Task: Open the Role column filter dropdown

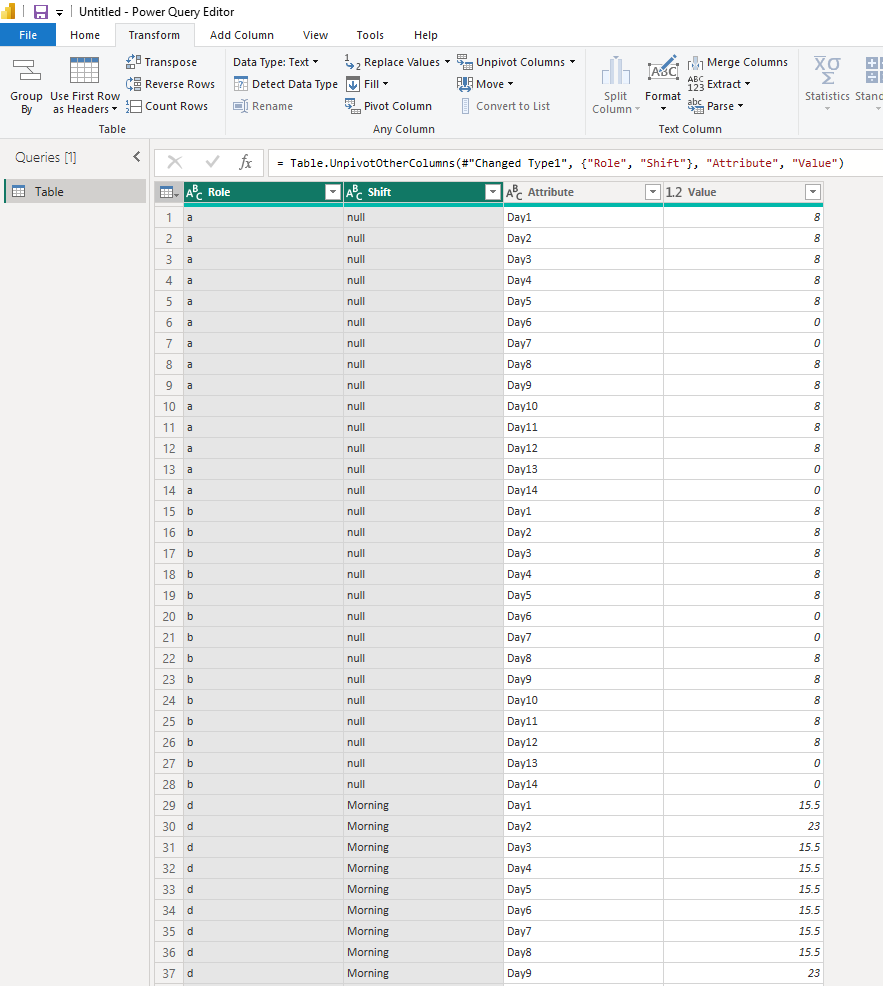Action: click(x=333, y=192)
